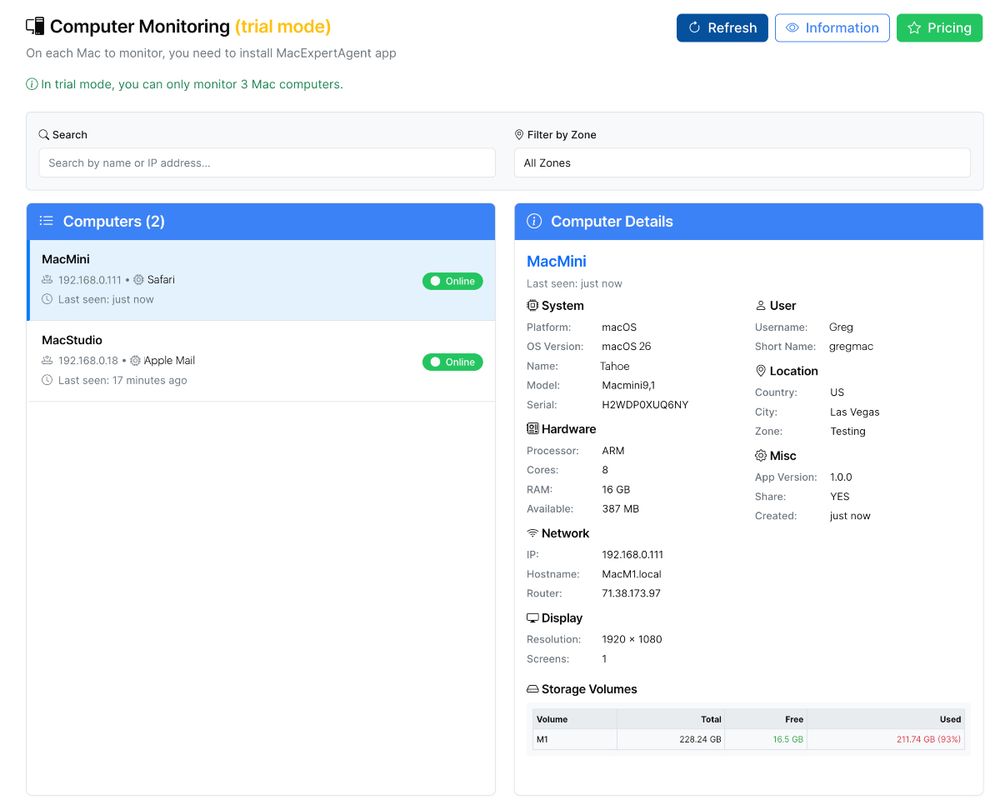Focus the search by name or IP field
The image size is (1000, 810).
point(267,163)
